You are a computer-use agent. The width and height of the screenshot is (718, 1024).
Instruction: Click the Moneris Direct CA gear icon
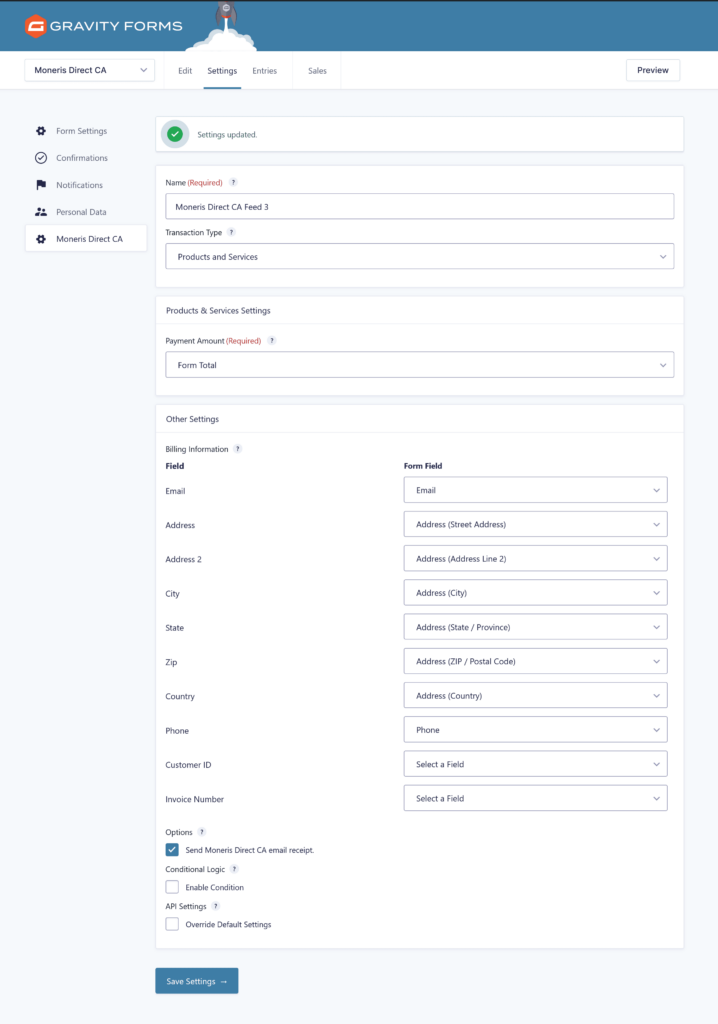(x=41, y=239)
